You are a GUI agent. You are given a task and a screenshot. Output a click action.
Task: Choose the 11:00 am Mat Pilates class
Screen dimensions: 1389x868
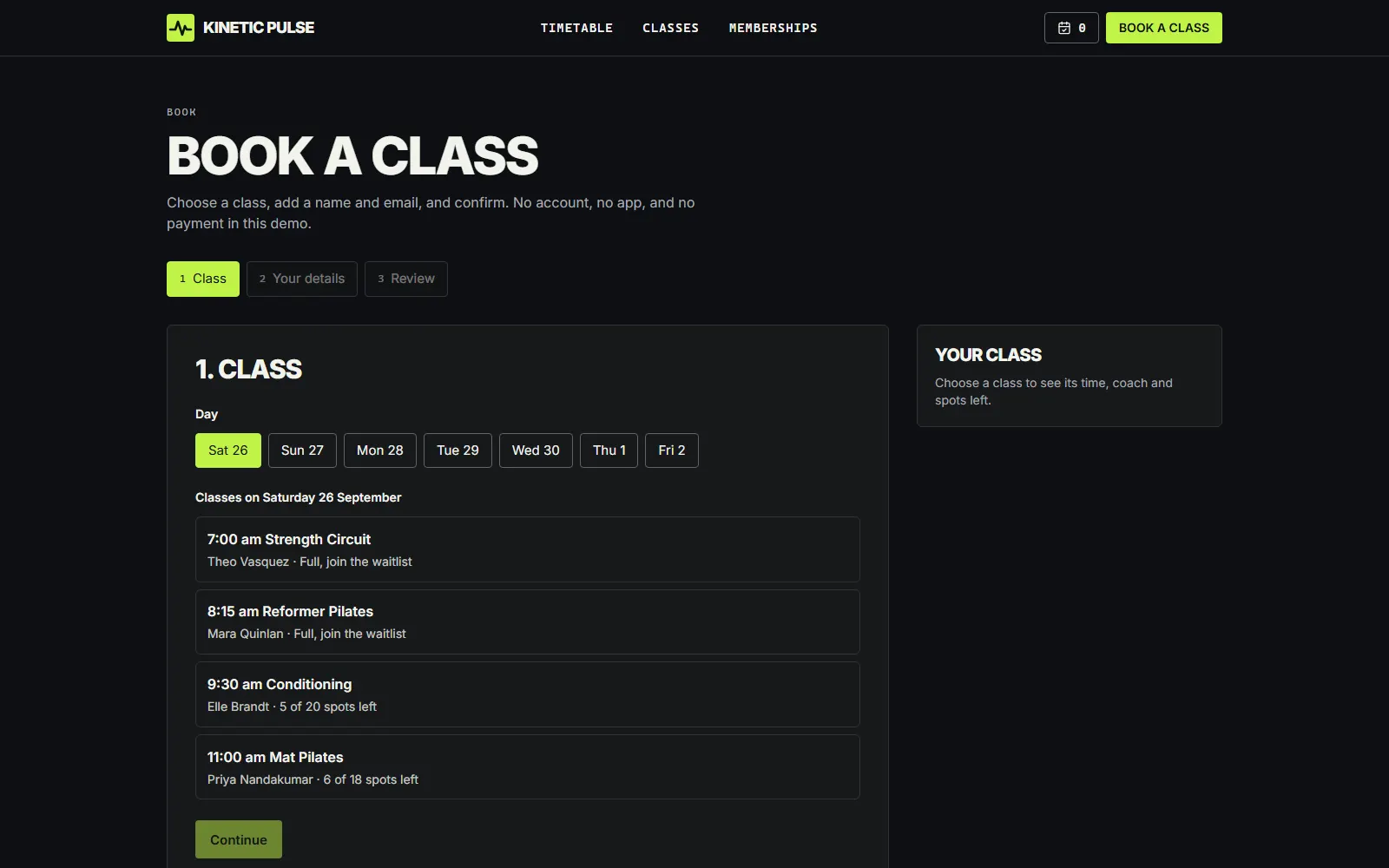point(528,767)
